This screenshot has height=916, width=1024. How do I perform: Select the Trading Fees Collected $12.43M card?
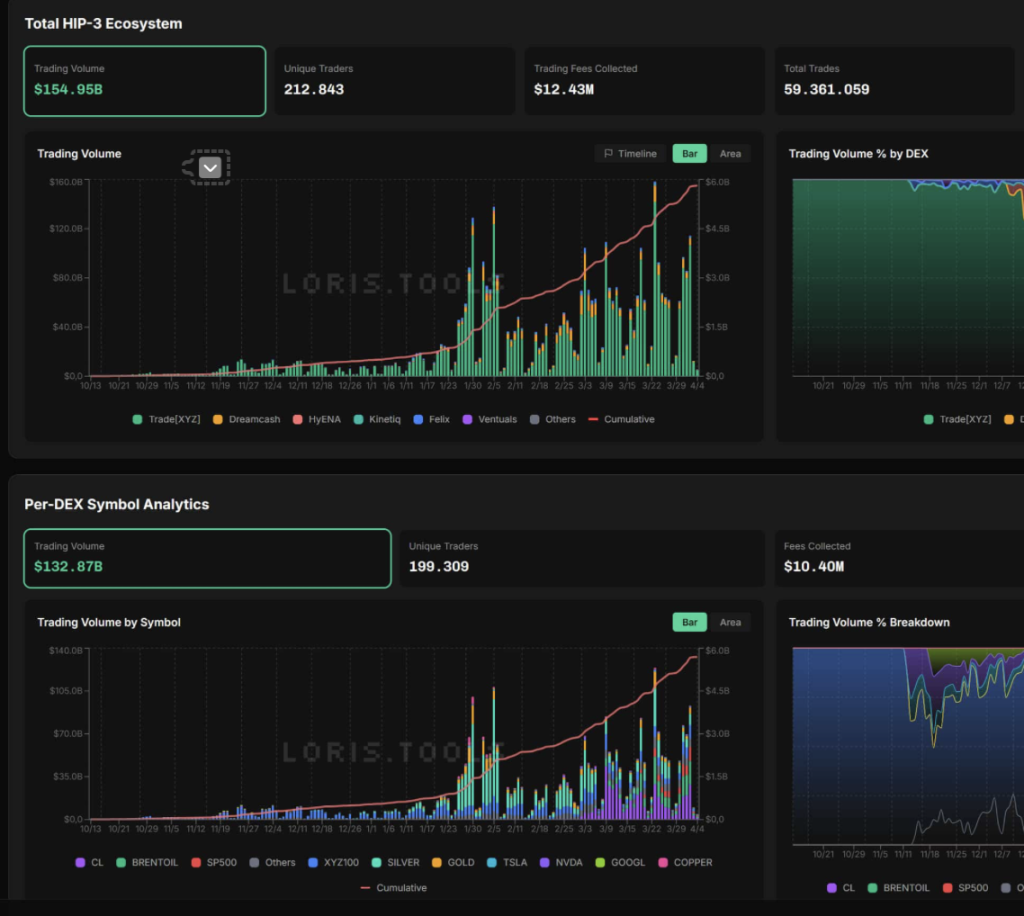point(645,81)
